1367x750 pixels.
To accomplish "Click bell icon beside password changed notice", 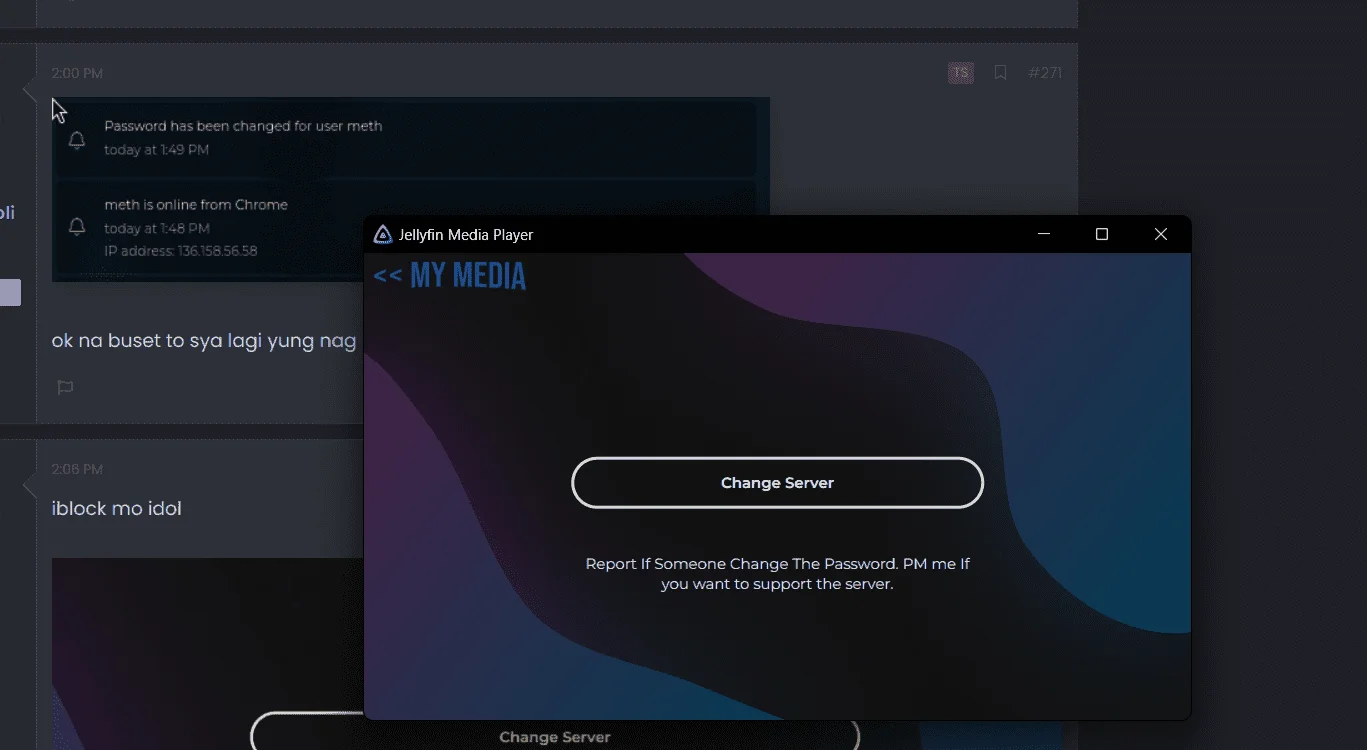I will [76, 140].
